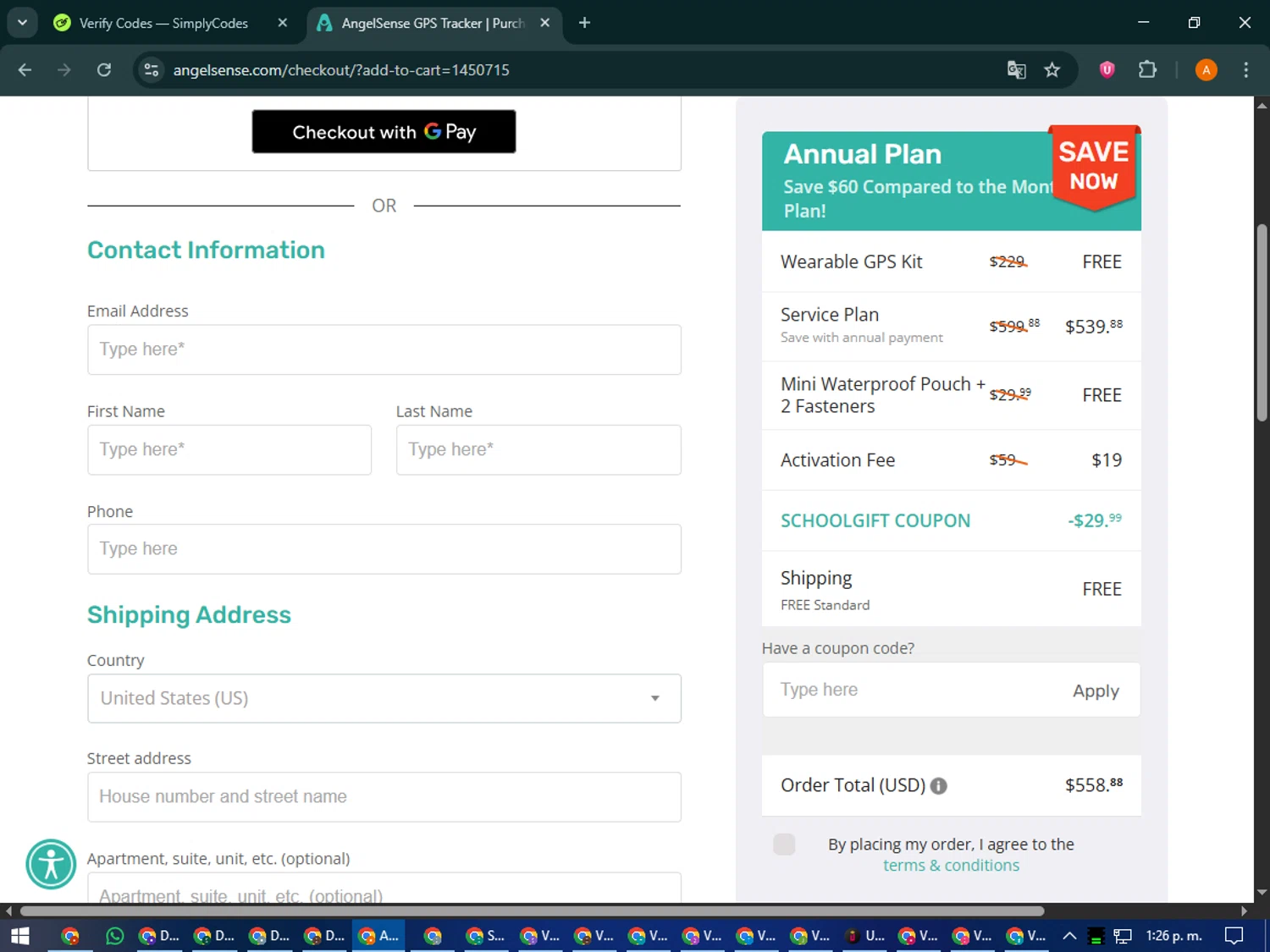Click the vertical scrollbar thumb
Viewport: 1270px width, 952px height.
point(1262,322)
